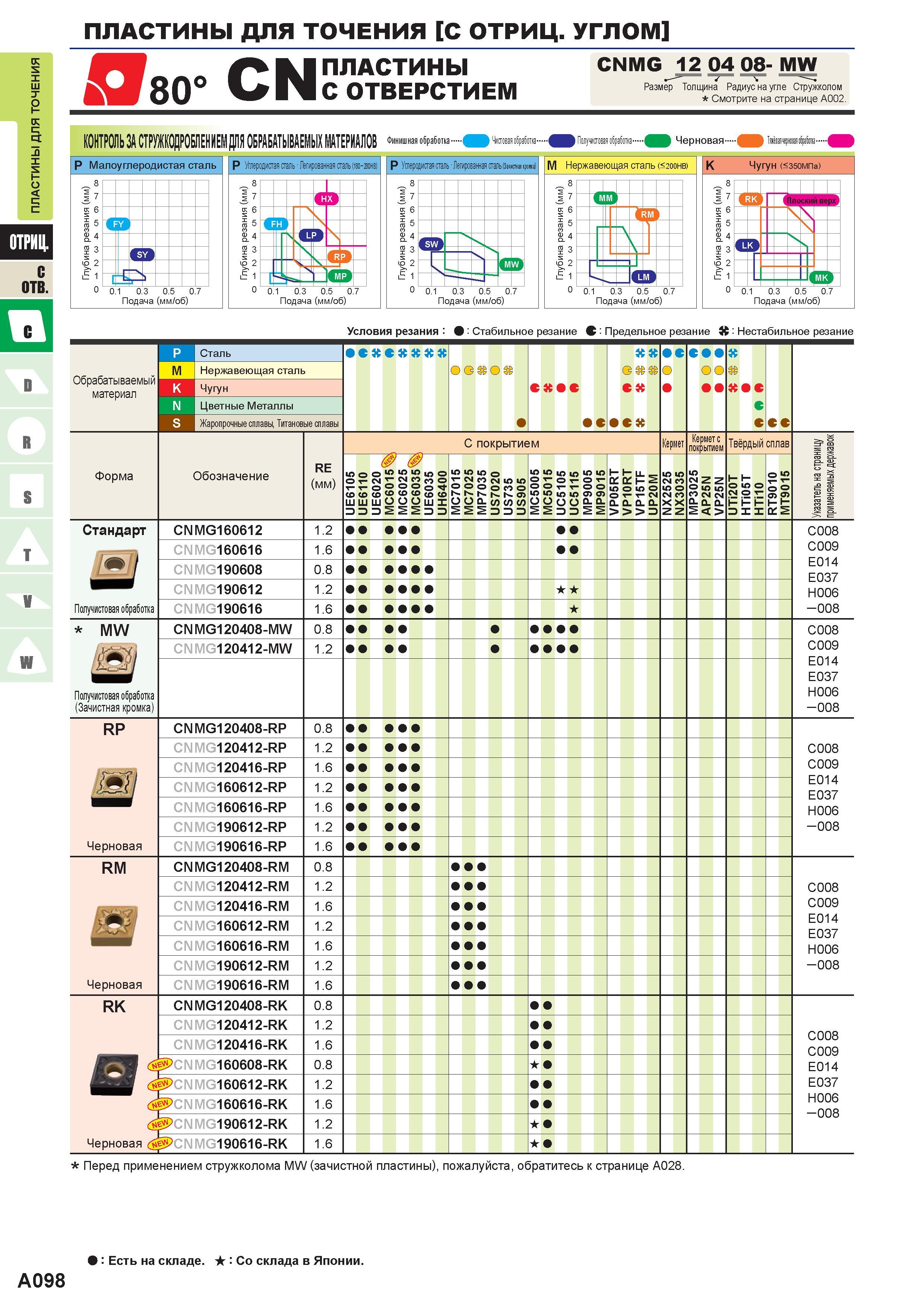This screenshot has width=924, height=1307.
Task: Click the orange RM badge in the stainless chart
Action: (x=647, y=215)
